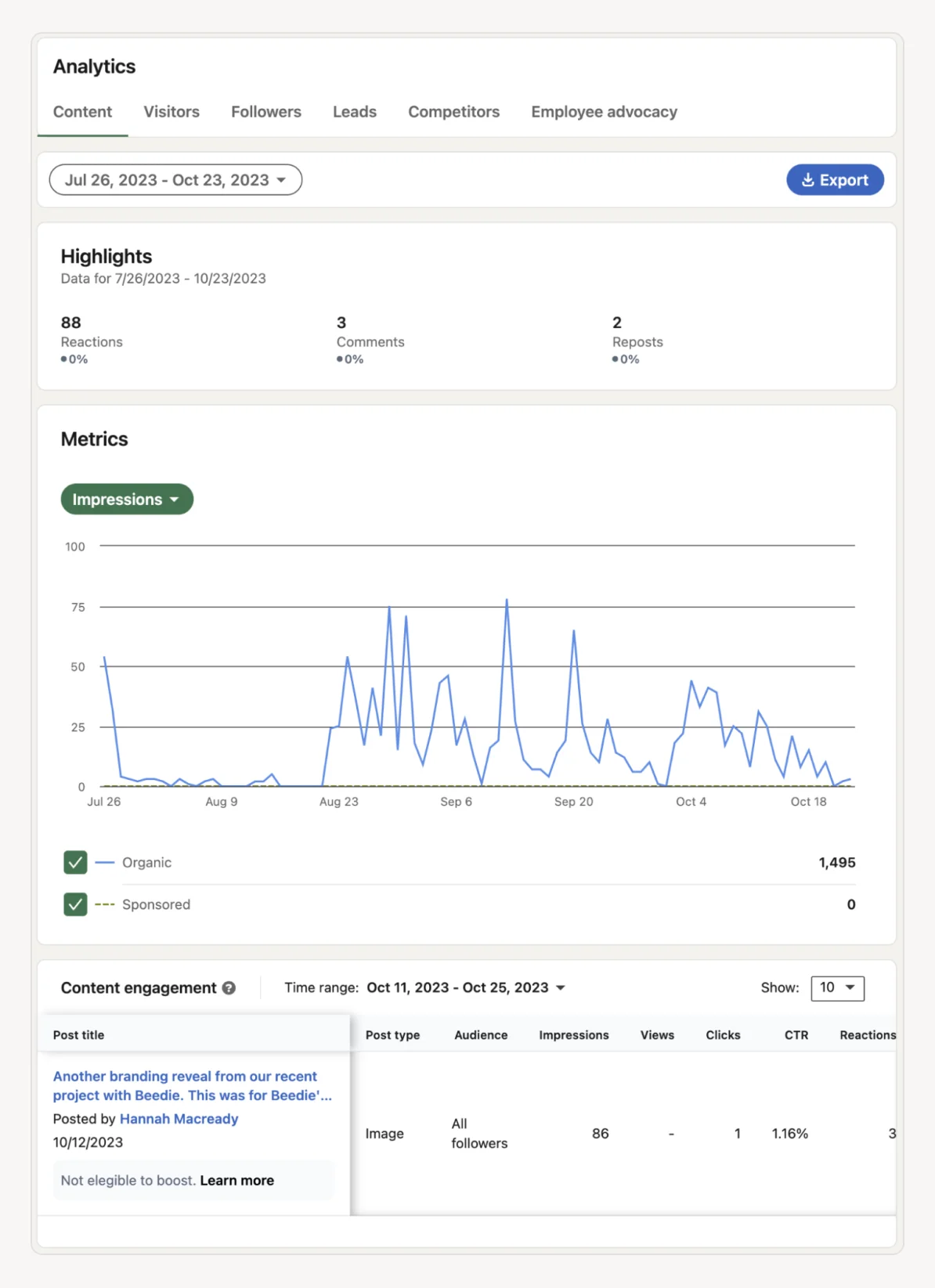
Task: Click the Post type column header
Action: [x=392, y=1035]
